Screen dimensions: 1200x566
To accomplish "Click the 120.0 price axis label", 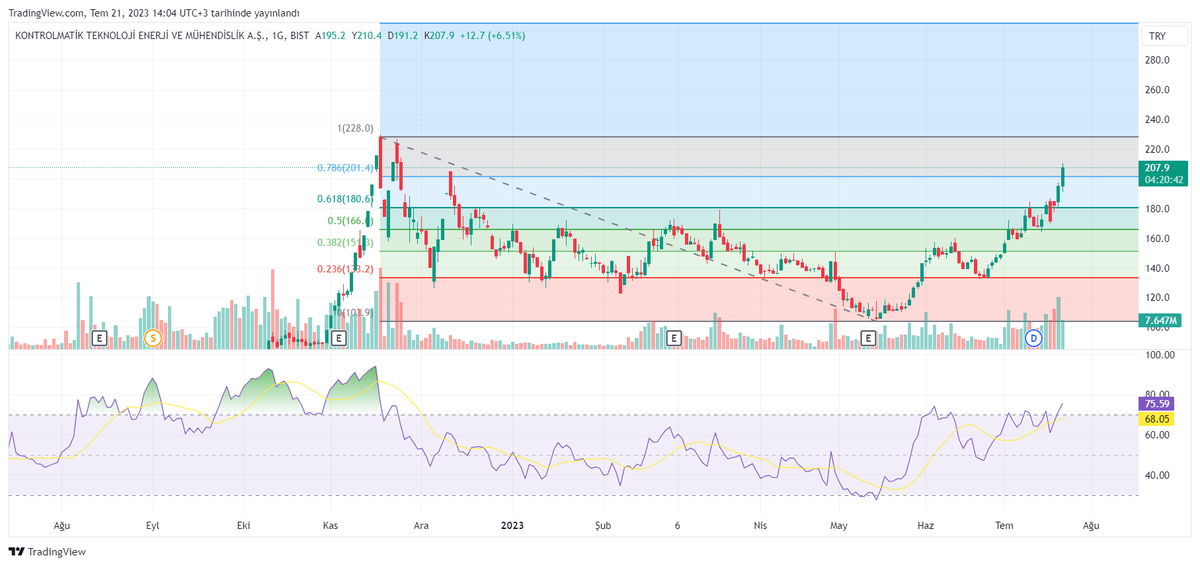I will point(1158,298).
